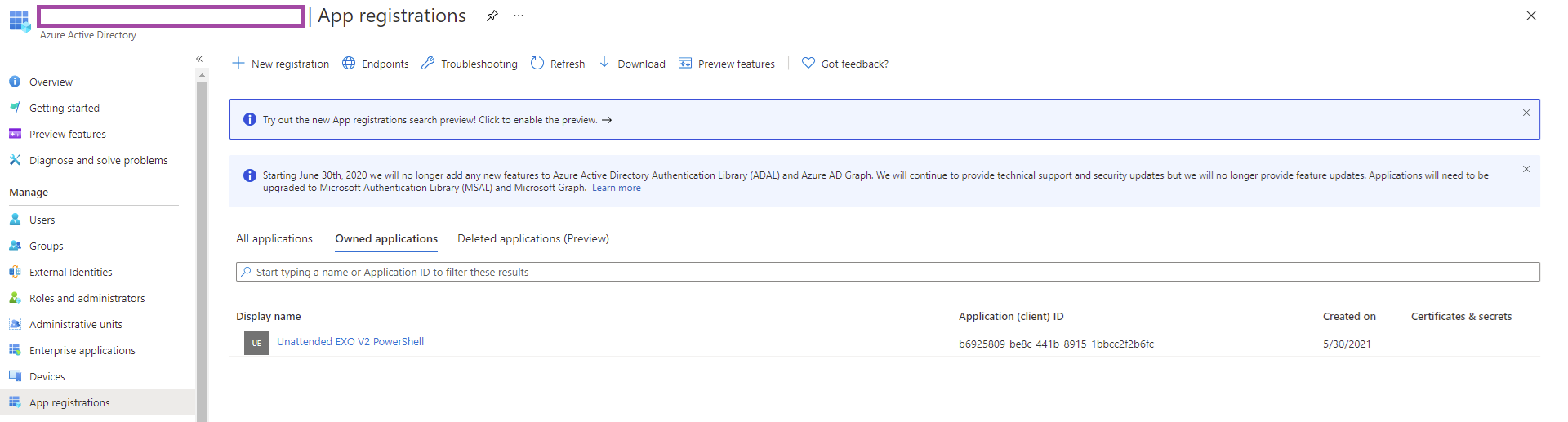Click the Created on column header
Image resolution: width=1568 pixels, height=422 pixels.
[1349, 316]
